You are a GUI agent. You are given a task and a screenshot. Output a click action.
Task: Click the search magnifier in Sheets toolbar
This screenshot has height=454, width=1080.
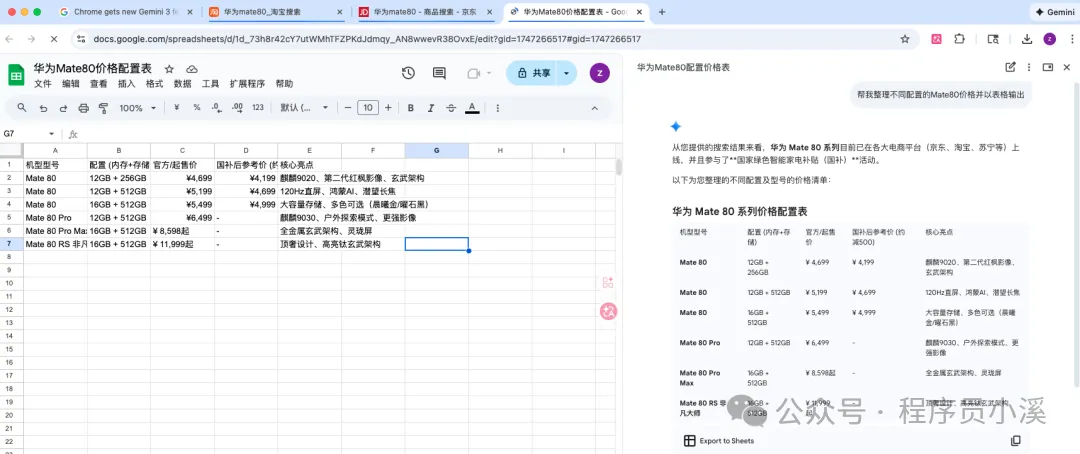[x=22, y=107]
